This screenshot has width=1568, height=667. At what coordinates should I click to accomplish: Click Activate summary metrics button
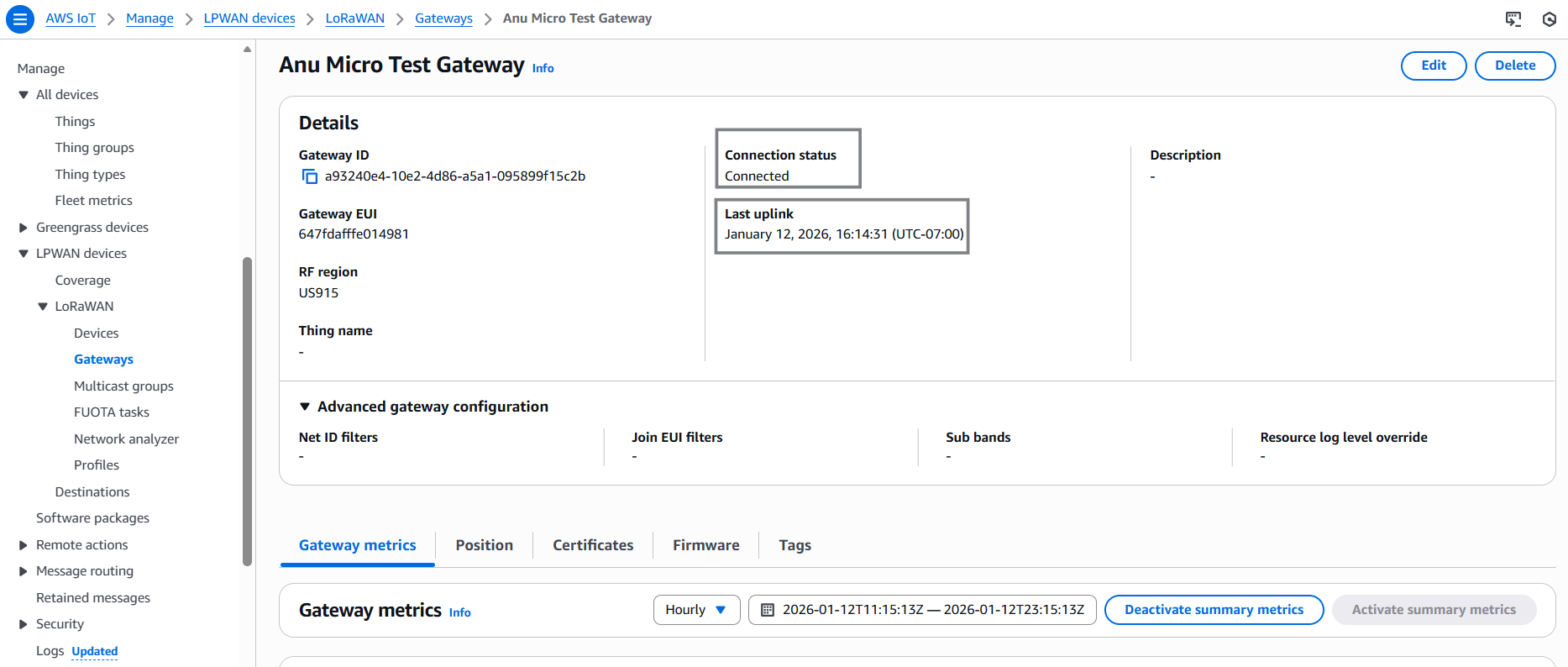point(1434,610)
